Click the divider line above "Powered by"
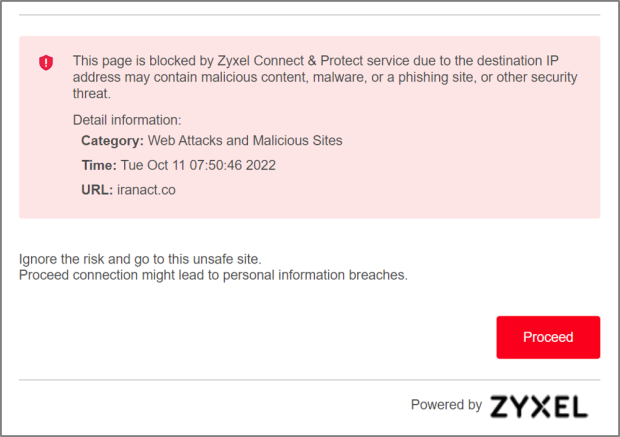This screenshot has width=620, height=437. coord(310,380)
